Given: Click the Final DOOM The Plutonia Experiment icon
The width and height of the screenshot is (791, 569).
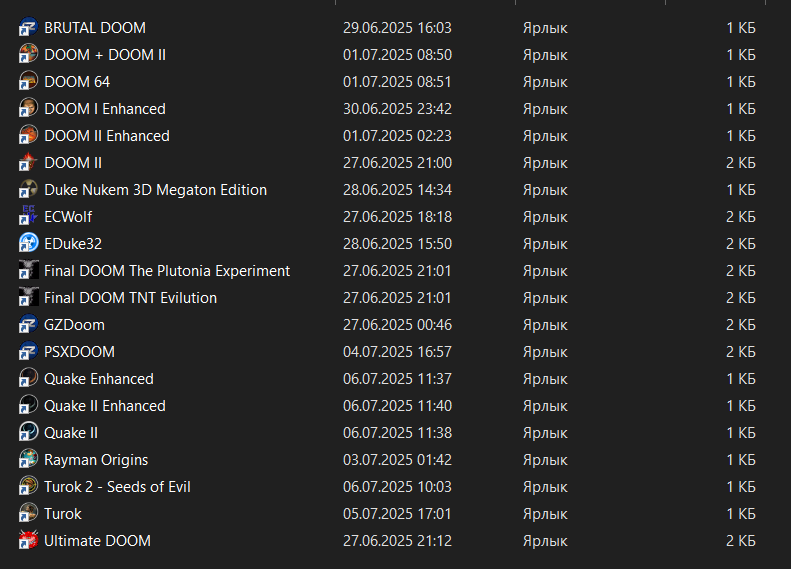Looking at the screenshot, I should point(28,270).
